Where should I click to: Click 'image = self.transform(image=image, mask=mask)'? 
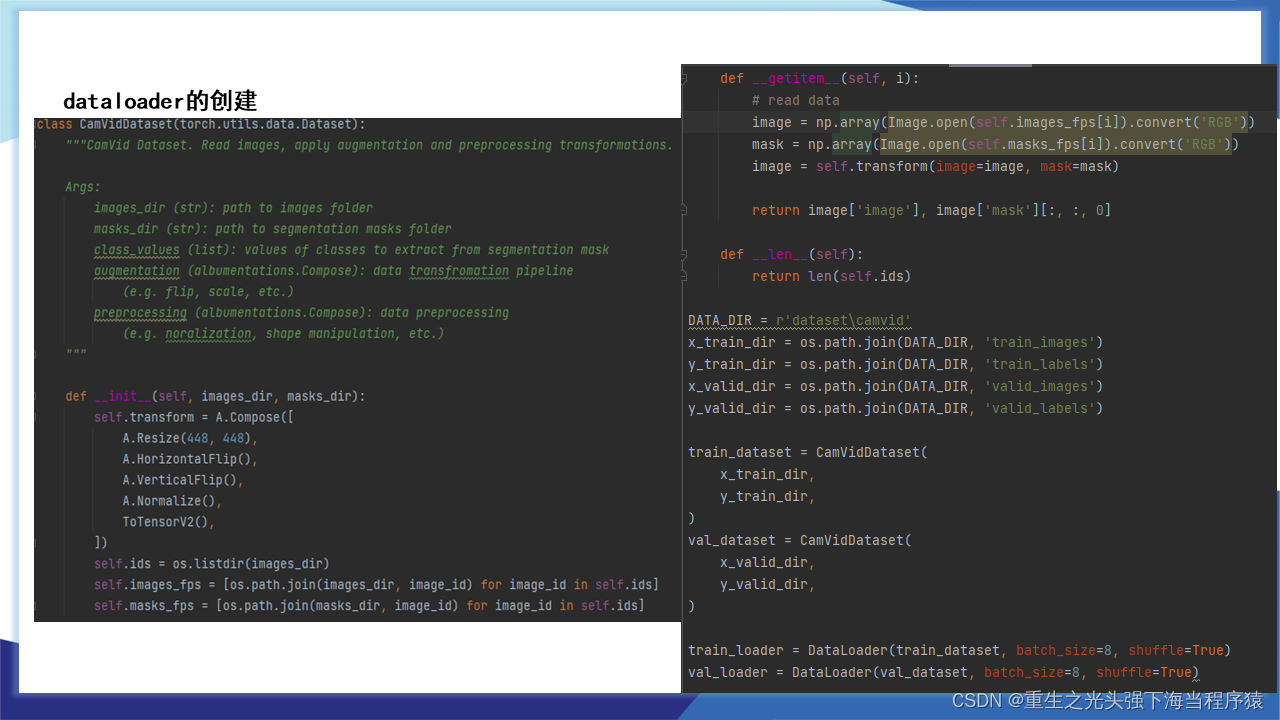(935, 167)
